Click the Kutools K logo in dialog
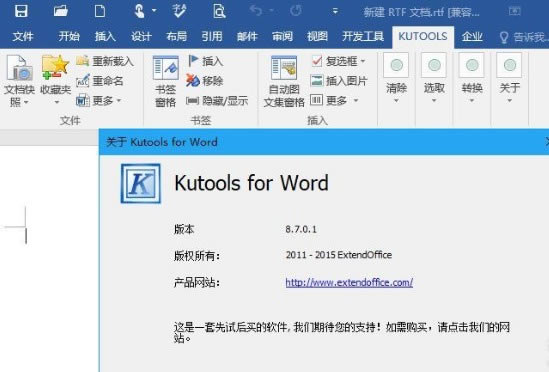The width and height of the screenshot is (549, 372). click(141, 184)
